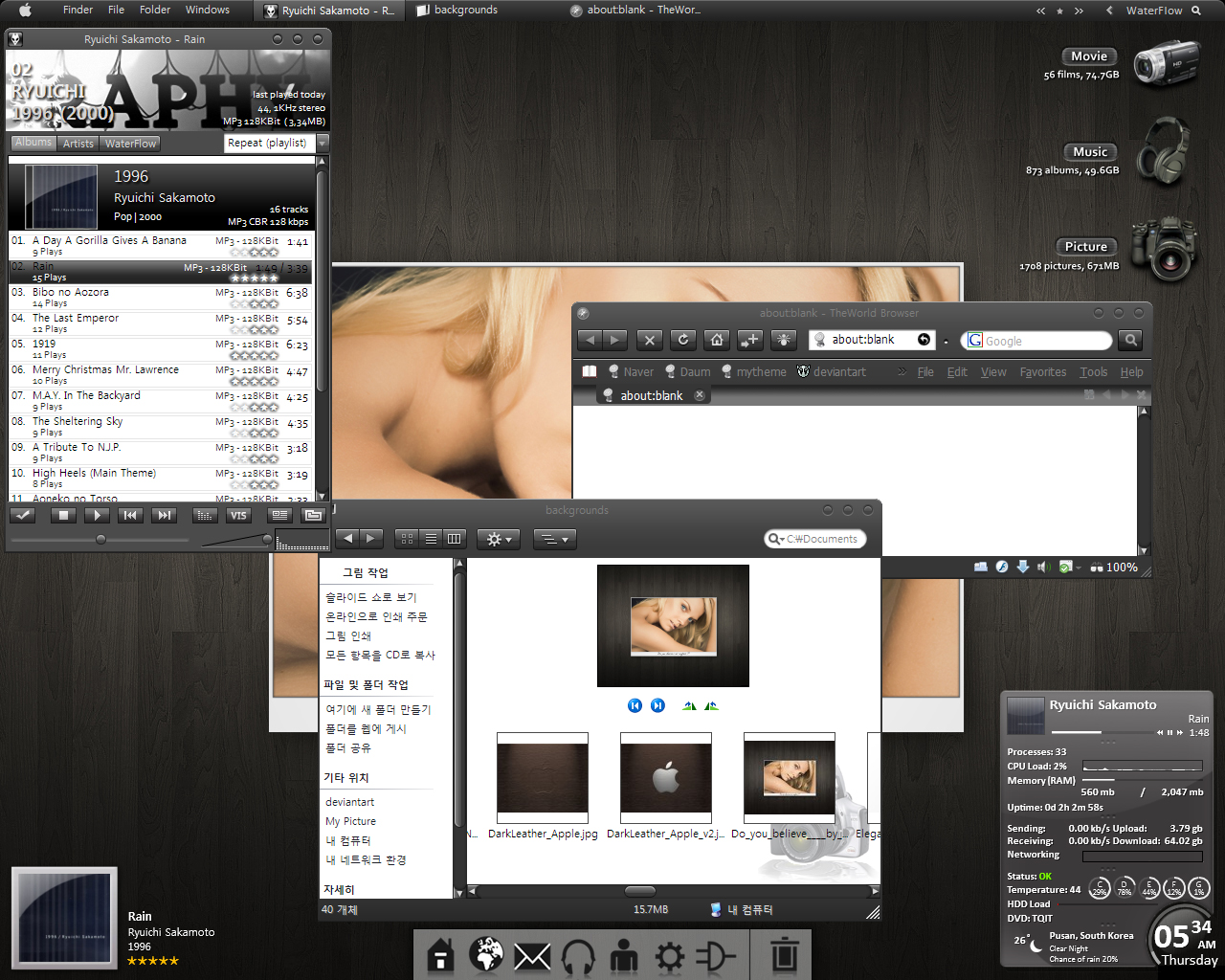Open the deviantart bookmark

tap(832, 372)
